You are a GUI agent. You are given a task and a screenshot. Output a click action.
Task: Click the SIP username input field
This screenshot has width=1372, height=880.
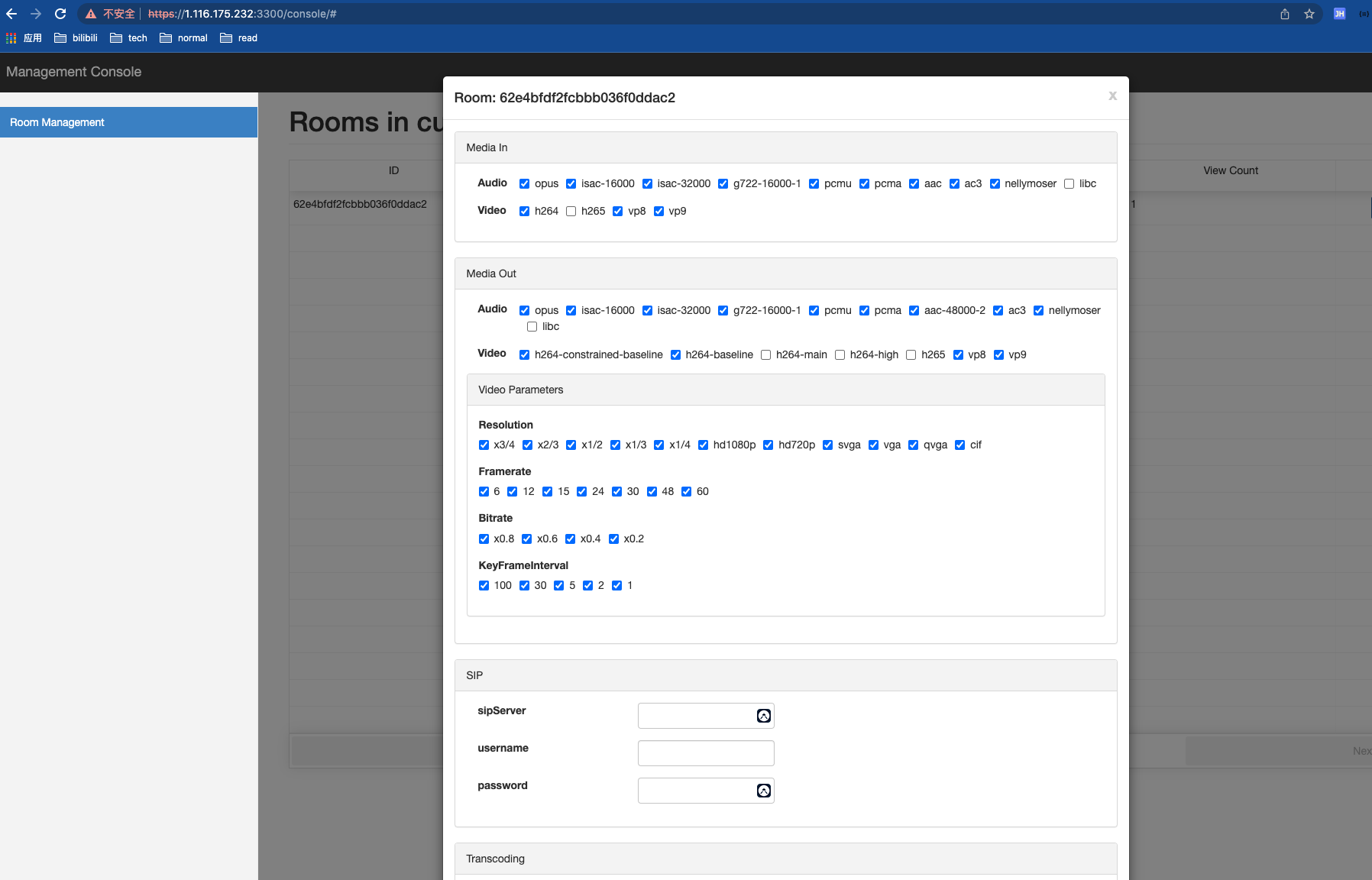pos(705,753)
